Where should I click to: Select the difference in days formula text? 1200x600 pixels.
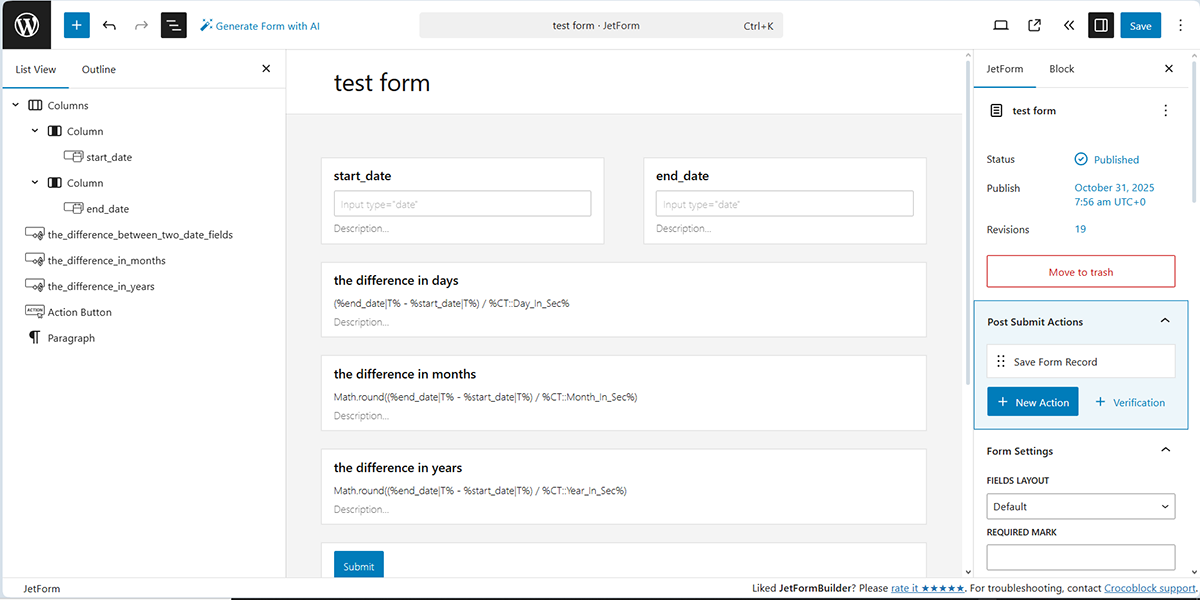coord(451,303)
